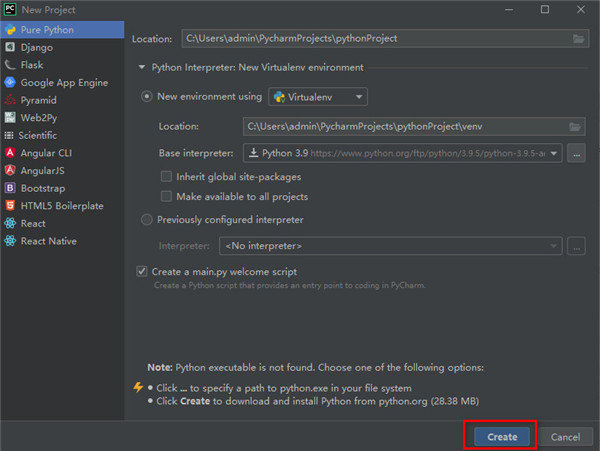Select New environment using radio button
Screen dimensions: 600x451
pyautogui.click(x=147, y=96)
